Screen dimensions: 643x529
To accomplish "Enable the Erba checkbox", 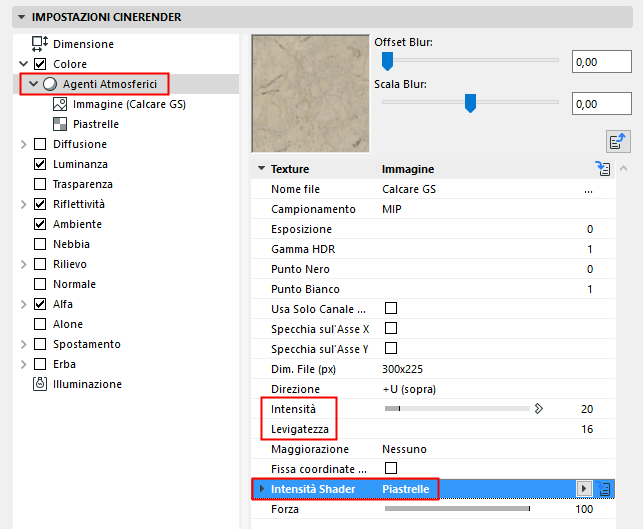I will pos(40,364).
